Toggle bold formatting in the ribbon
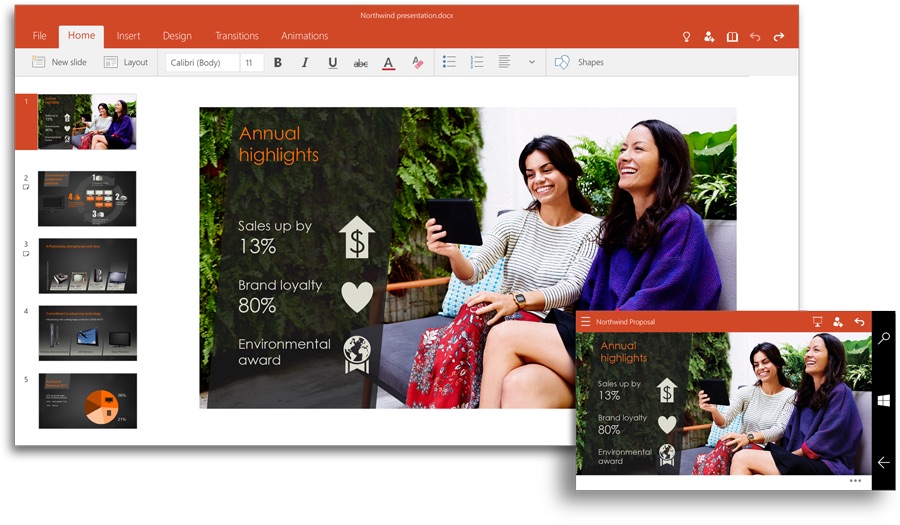900x525 pixels. point(278,62)
